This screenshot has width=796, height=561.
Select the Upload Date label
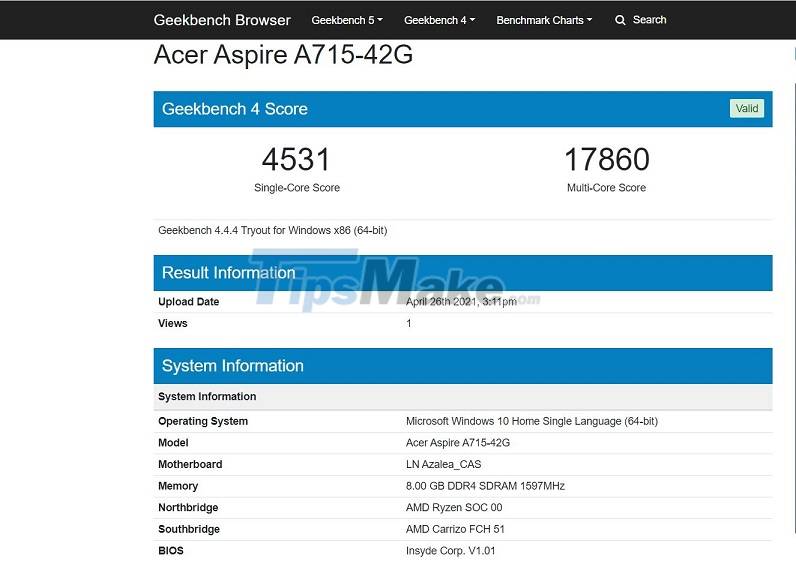(188, 302)
